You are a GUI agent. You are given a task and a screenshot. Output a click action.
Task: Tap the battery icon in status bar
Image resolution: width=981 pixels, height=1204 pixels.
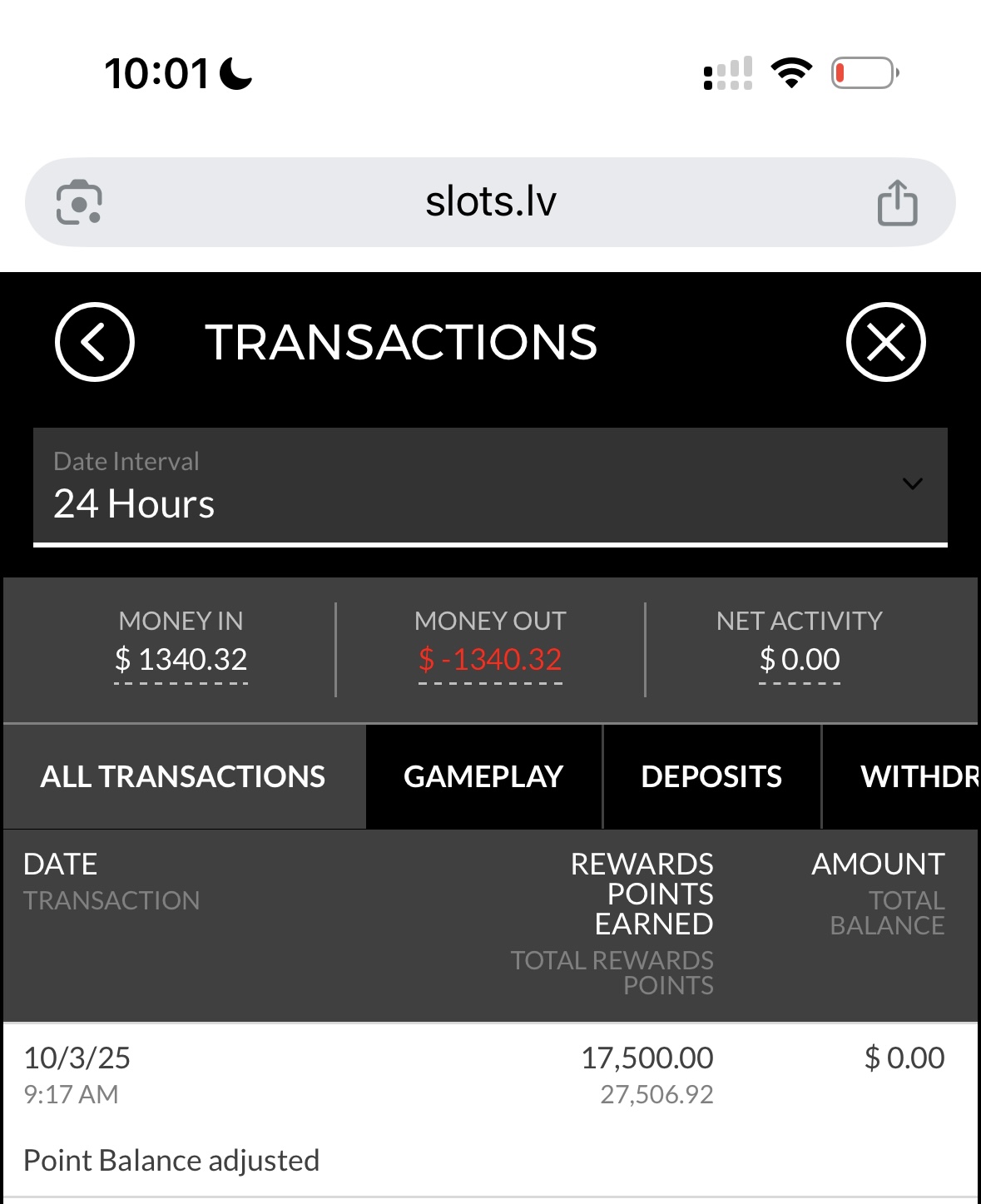point(865,73)
